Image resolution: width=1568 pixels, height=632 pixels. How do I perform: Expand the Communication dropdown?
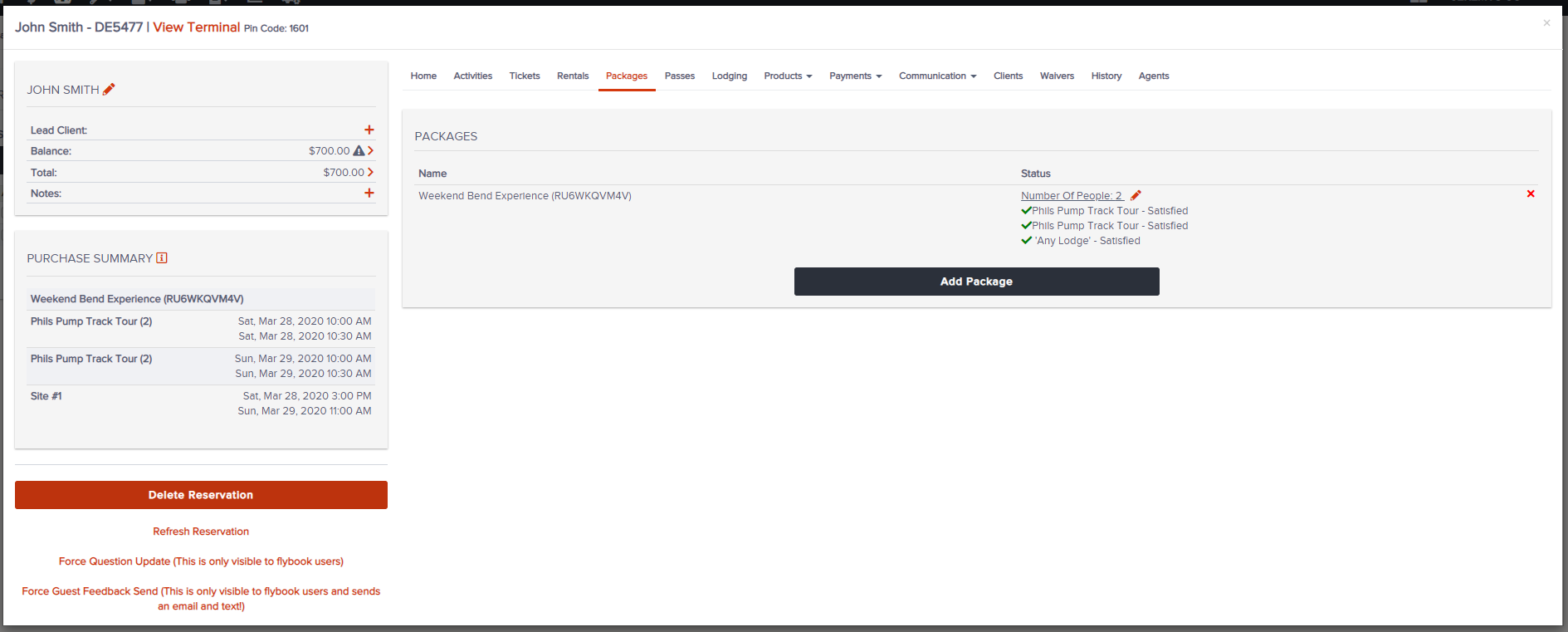pyautogui.click(x=937, y=76)
